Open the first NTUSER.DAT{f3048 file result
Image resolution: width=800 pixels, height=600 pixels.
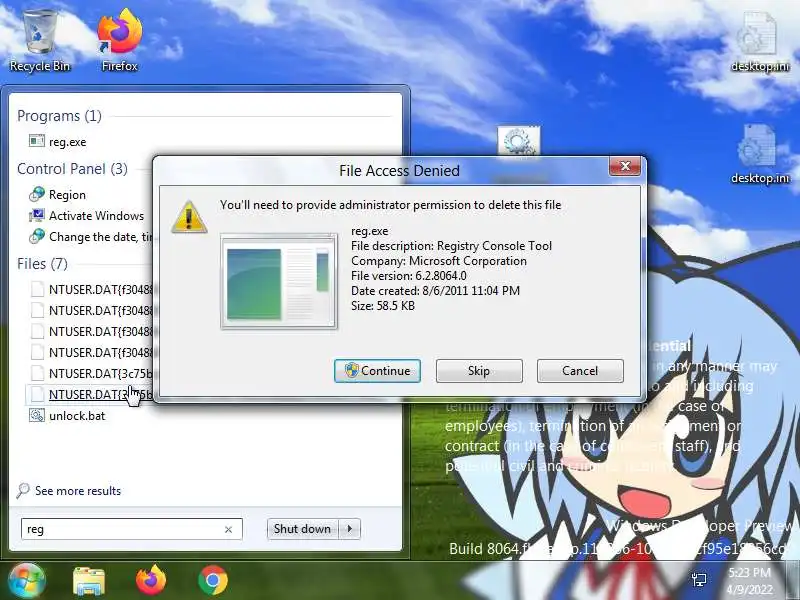click(101, 290)
